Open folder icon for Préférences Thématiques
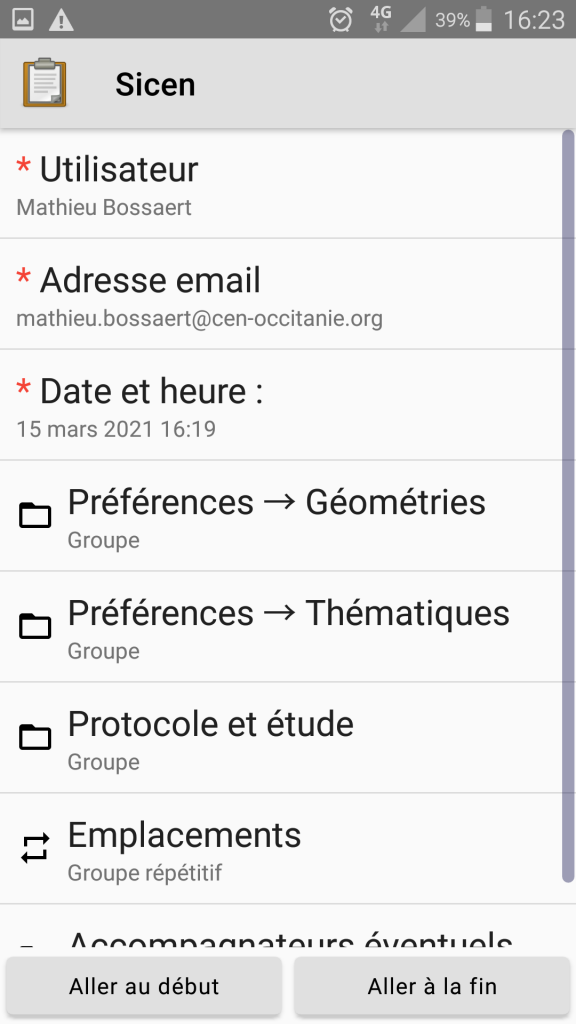Image resolution: width=576 pixels, height=1024 pixels. 35,626
